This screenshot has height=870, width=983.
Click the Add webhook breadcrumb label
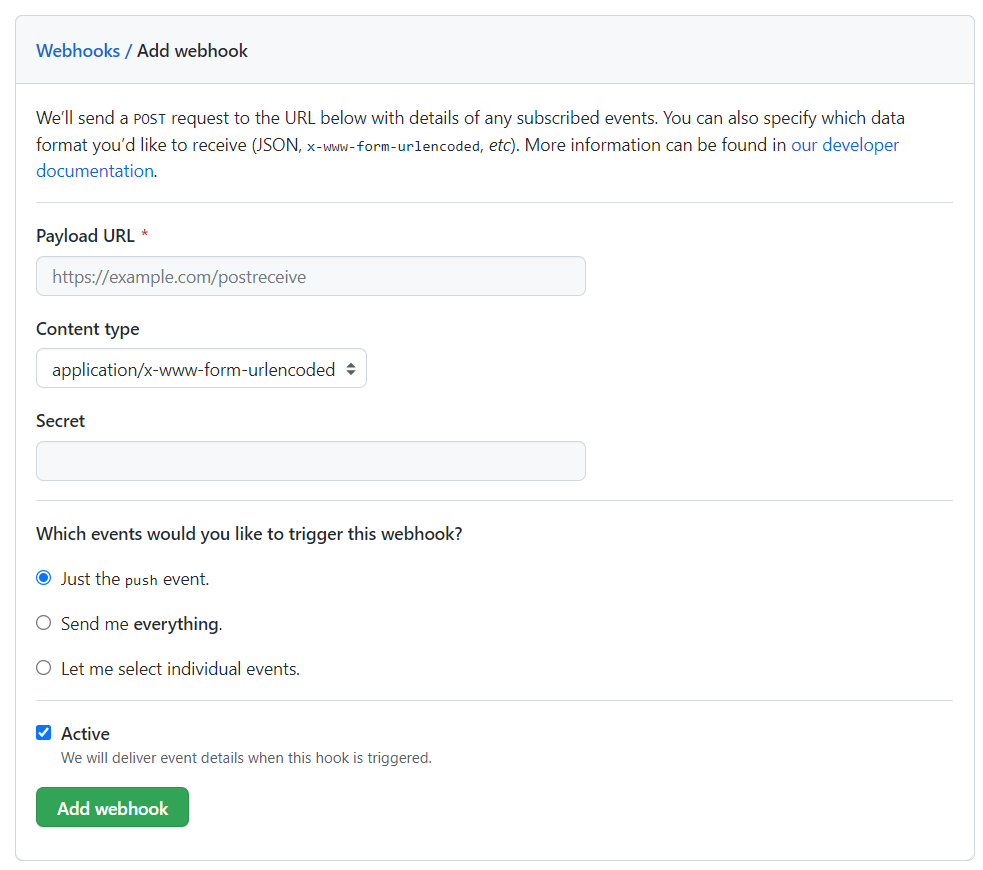[192, 50]
